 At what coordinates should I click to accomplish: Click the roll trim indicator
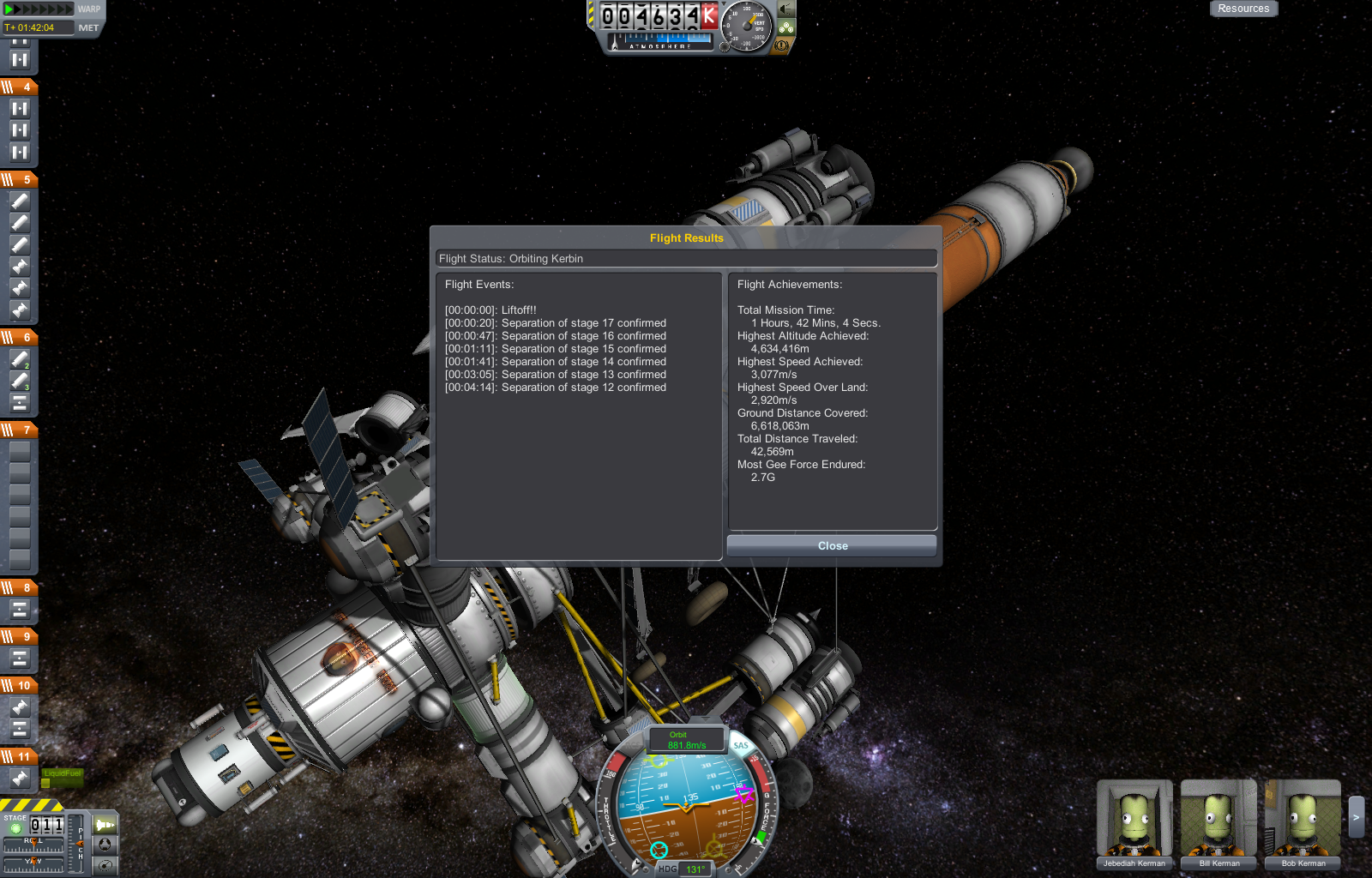33,845
